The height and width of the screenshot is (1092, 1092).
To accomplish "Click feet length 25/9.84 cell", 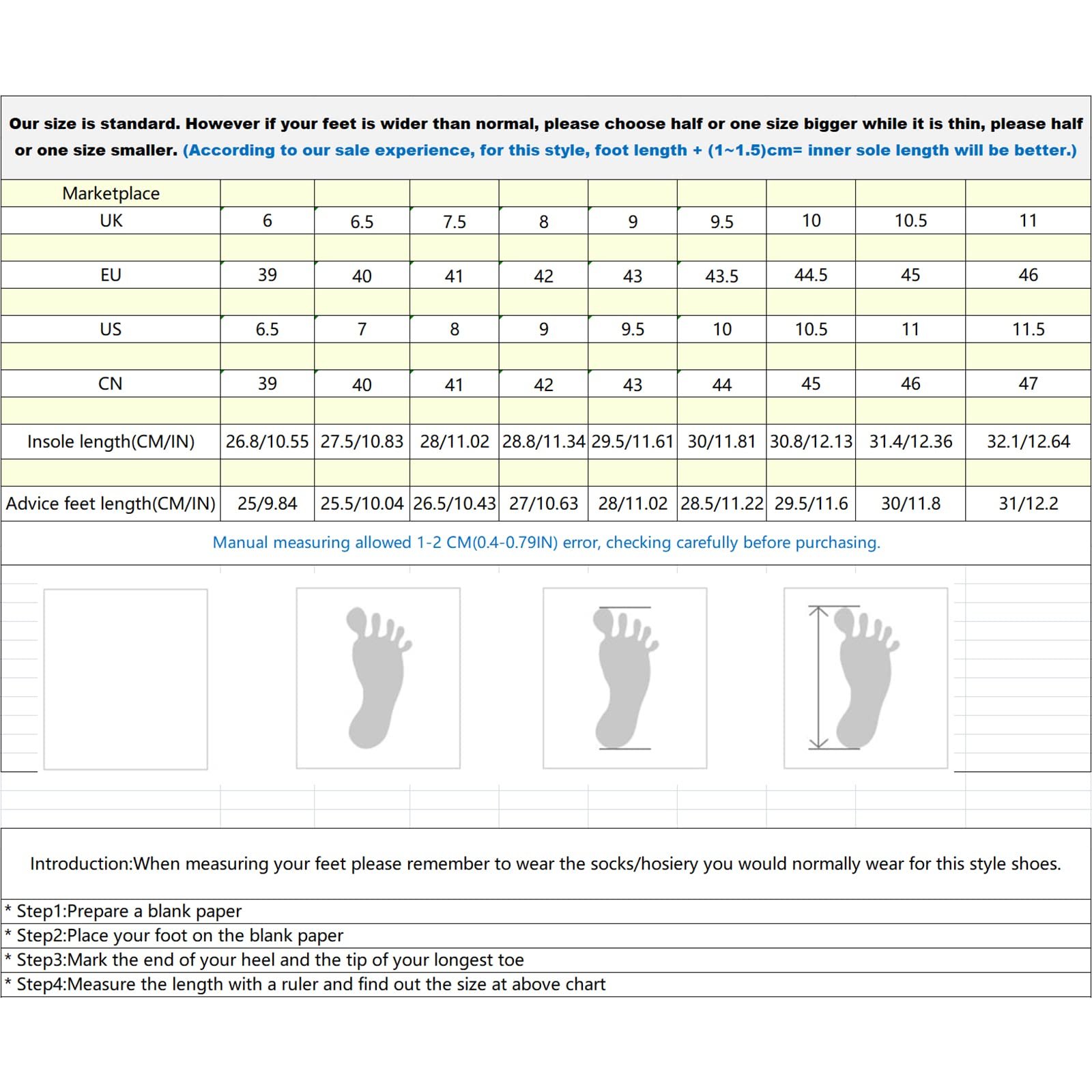I will click(268, 504).
